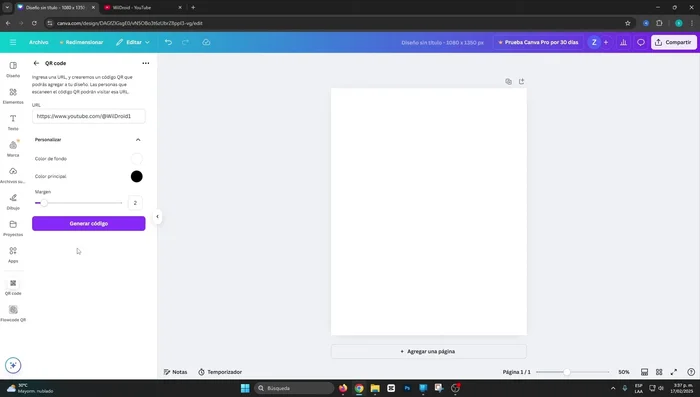Open the Diseño sidebar panel
700x397 pixels.
point(13,69)
